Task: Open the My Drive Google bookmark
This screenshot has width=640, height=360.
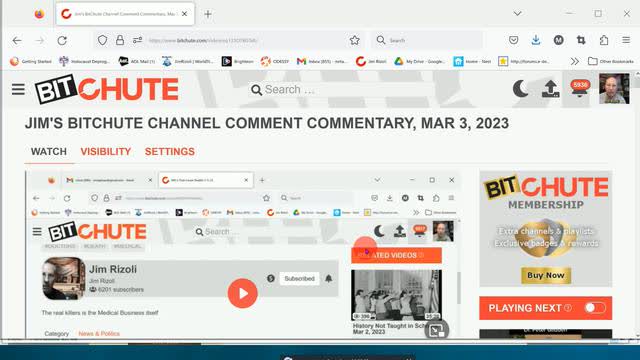Action: click(419, 61)
